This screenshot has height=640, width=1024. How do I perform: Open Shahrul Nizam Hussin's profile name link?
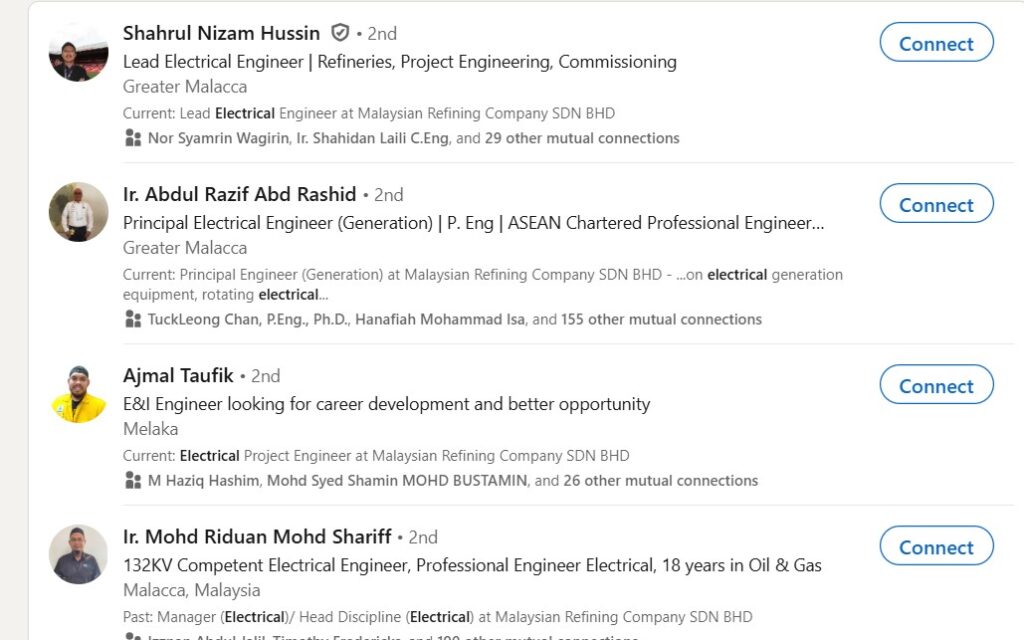tap(221, 33)
